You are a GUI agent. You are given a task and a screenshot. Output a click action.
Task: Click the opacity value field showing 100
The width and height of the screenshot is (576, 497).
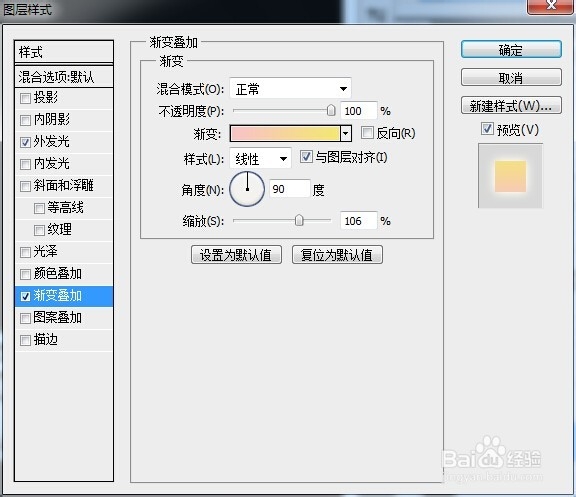(x=359, y=111)
